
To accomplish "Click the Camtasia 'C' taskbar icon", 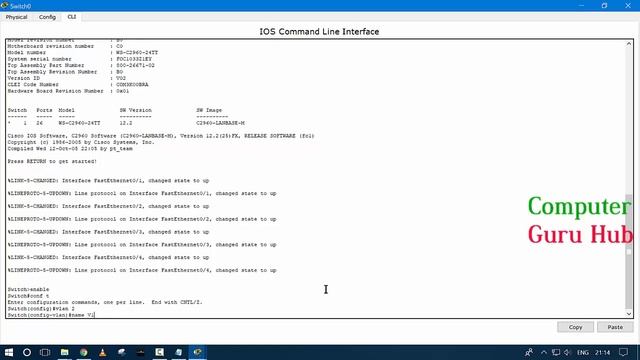I will pos(160,352).
